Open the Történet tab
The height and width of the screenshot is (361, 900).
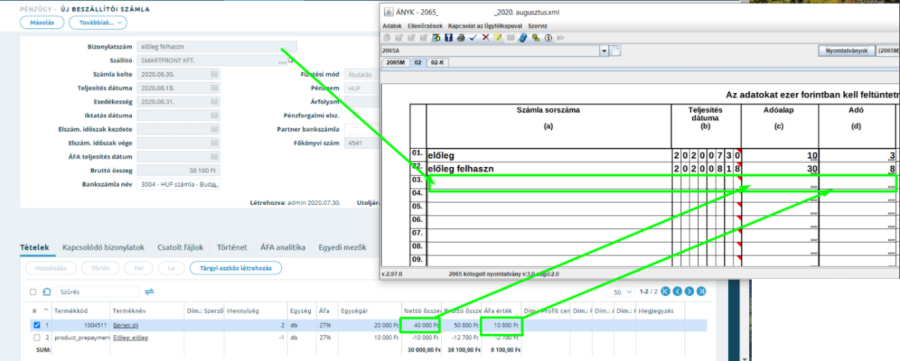tap(232, 247)
